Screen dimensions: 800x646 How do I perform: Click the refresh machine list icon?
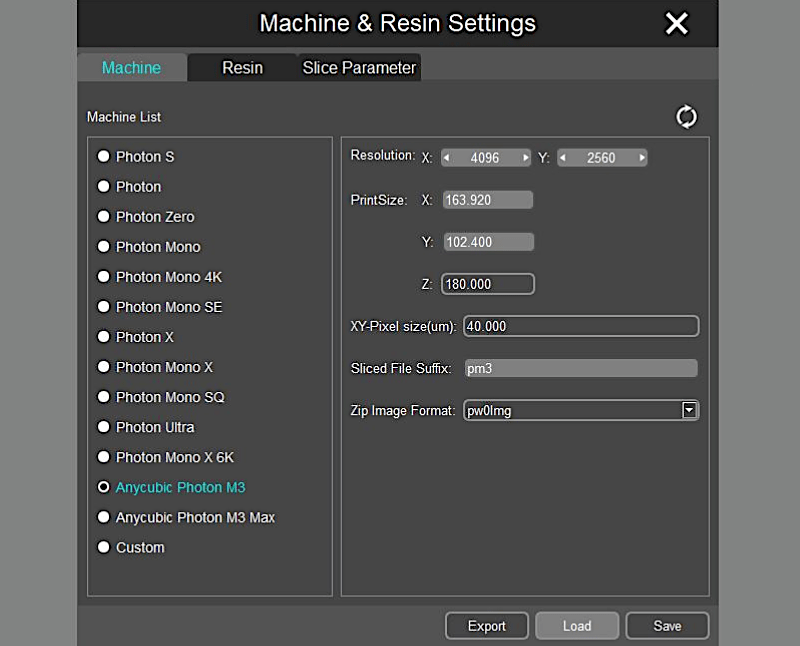pos(686,117)
